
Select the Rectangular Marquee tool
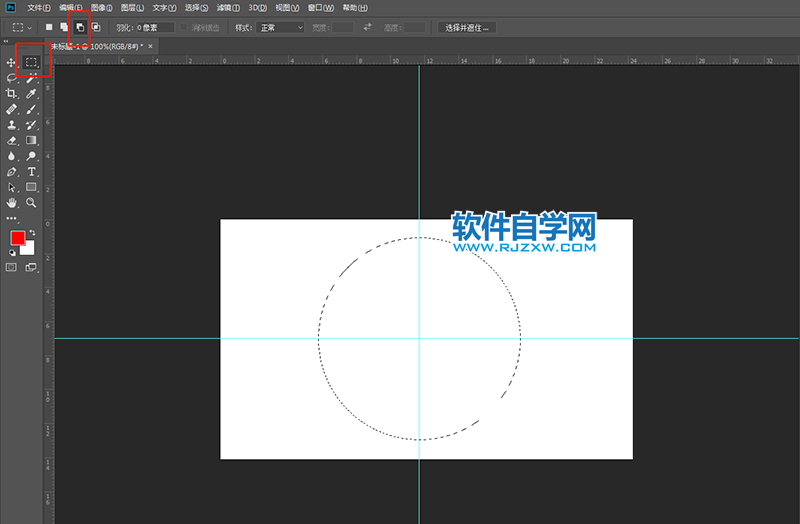pos(31,62)
